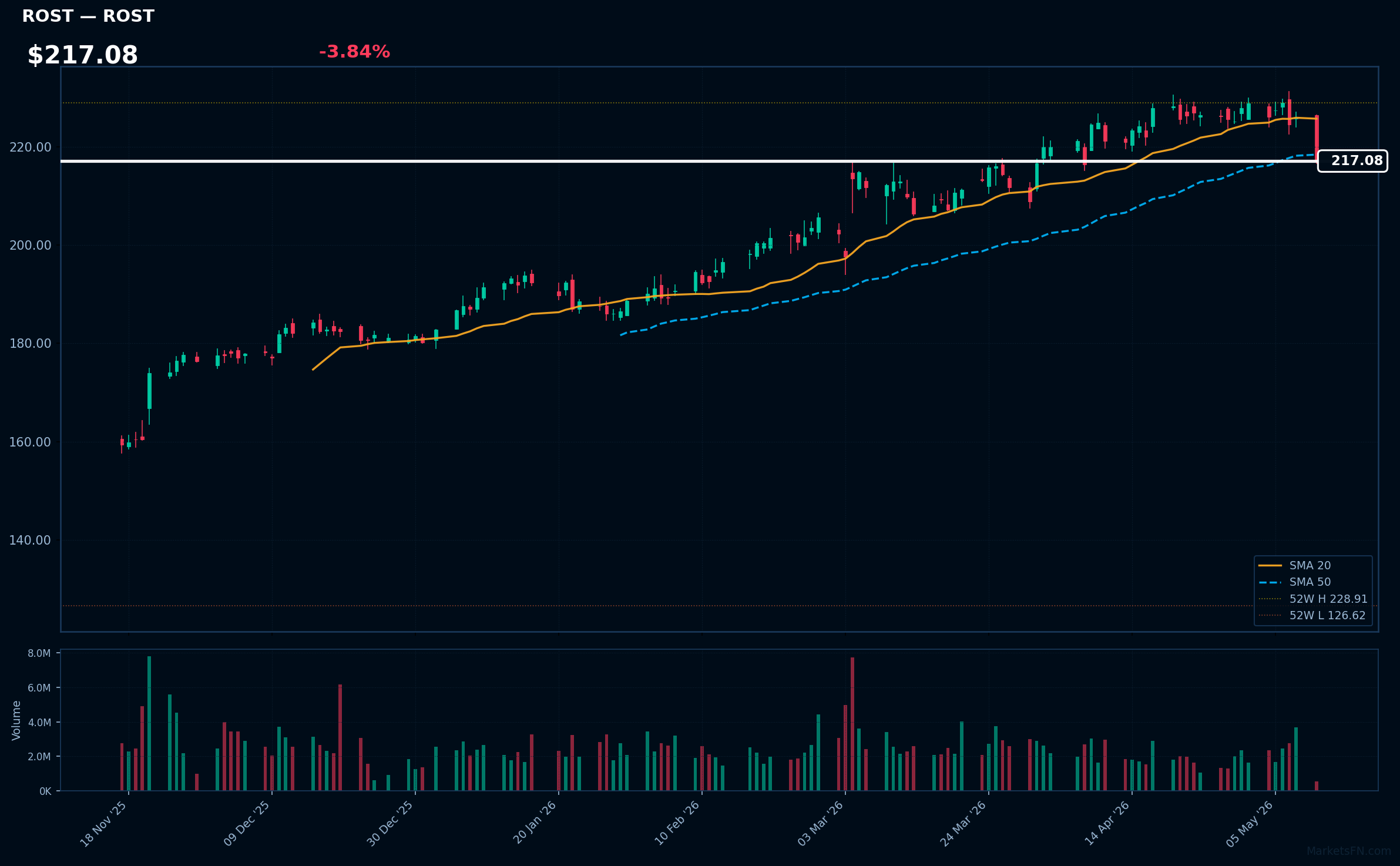Click the 24 Mar '26 date label
The height and width of the screenshot is (866, 1400).
(963, 824)
